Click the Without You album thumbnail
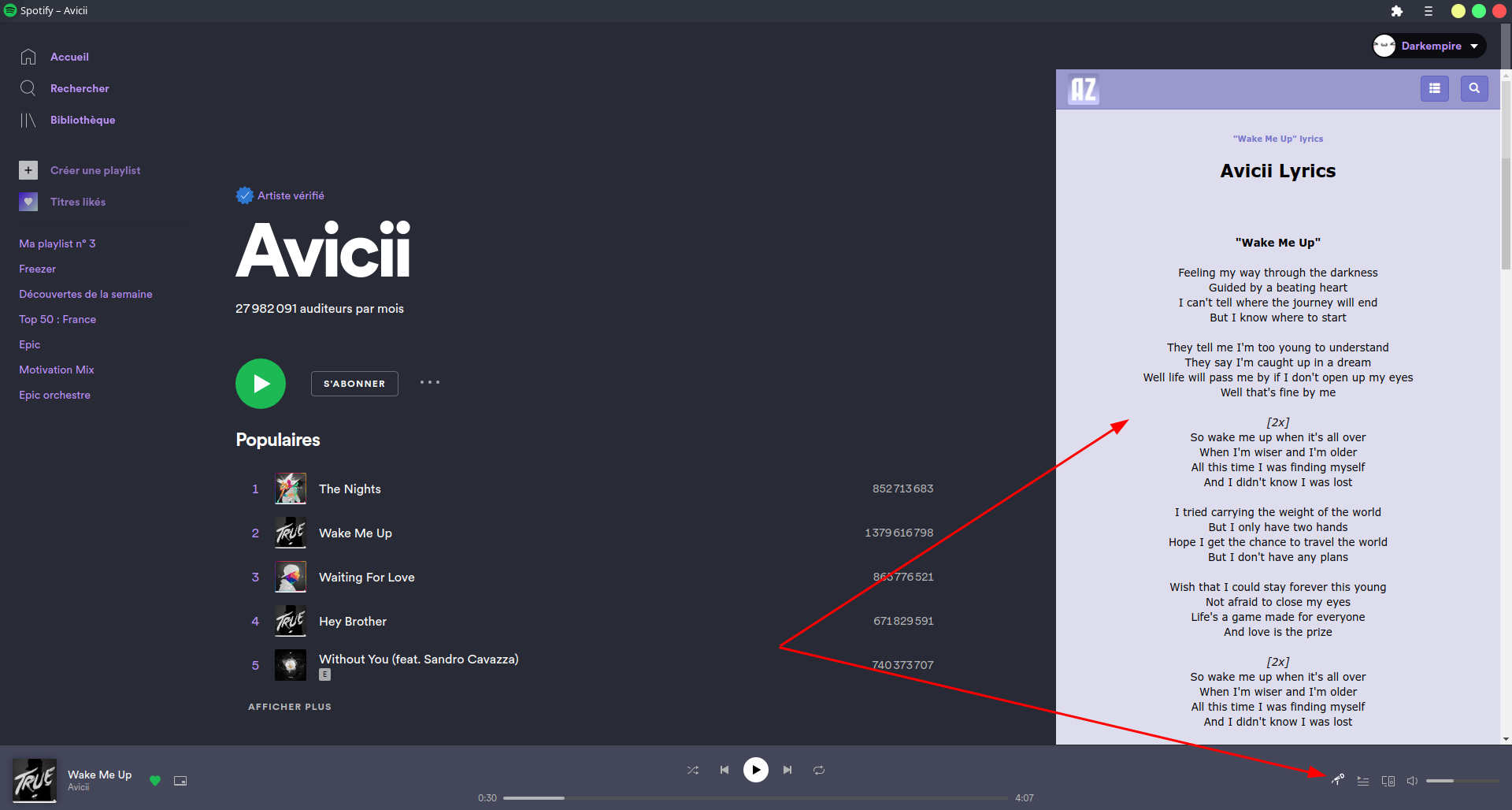 coord(291,665)
